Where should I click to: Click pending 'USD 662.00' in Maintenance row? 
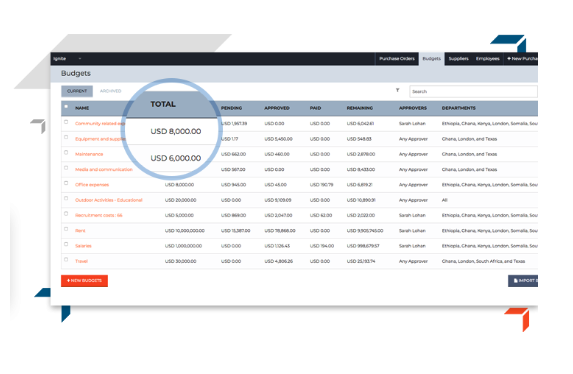click(x=233, y=154)
